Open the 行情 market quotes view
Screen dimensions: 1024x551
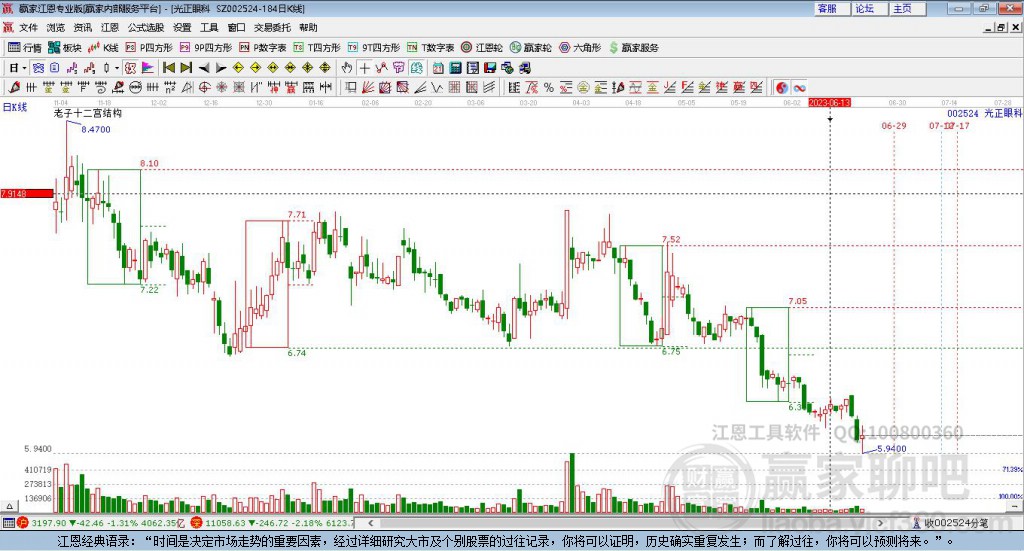[x=25, y=48]
